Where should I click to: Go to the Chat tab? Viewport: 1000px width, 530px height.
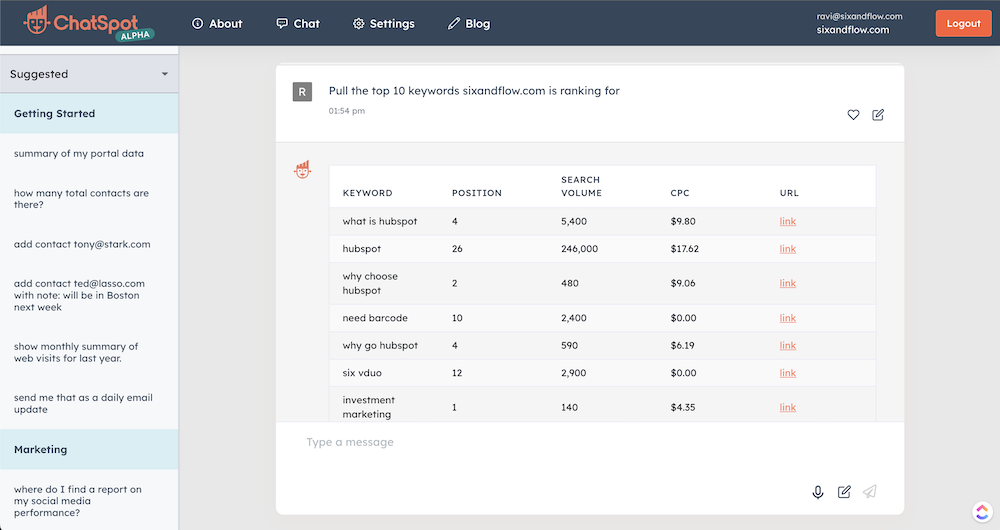click(x=298, y=24)
